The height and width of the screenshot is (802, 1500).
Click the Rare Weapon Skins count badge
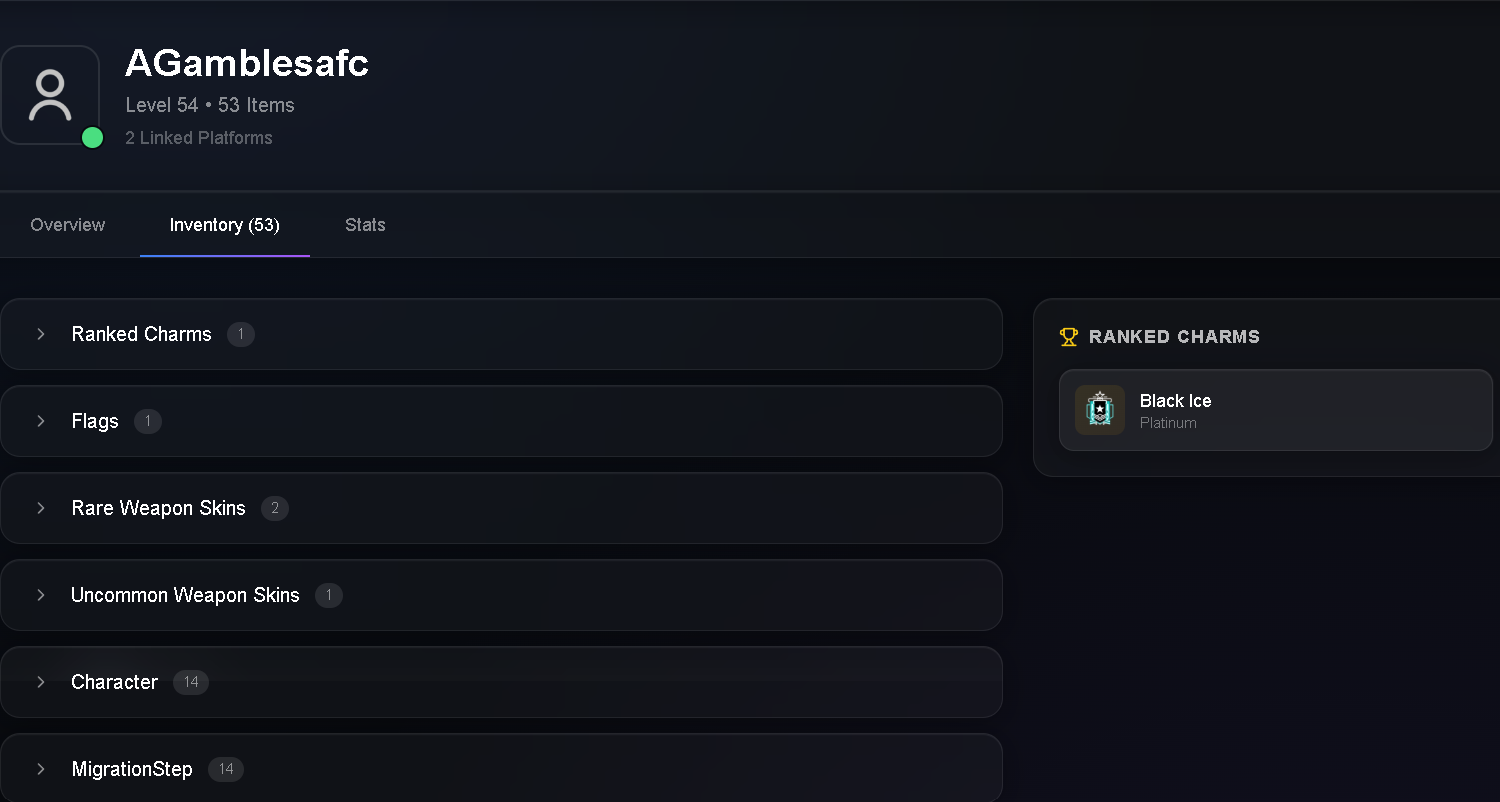coord(275,508)
